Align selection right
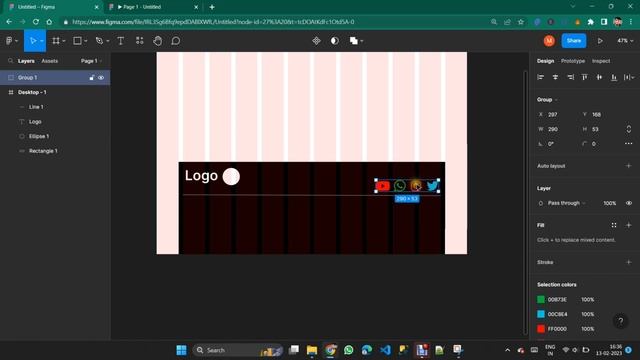This screenshot has width=640, height=360. pyautogui.click(x=570, y=77)
